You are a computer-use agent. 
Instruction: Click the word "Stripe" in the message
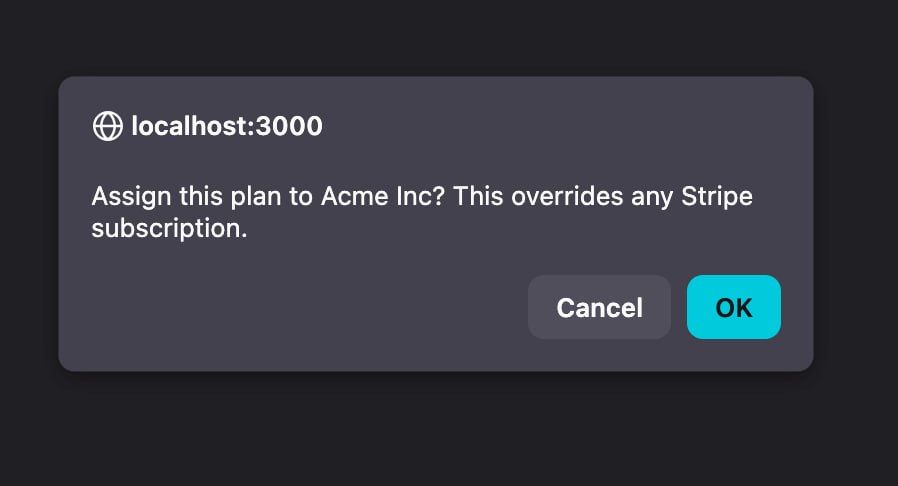(716, 197)
